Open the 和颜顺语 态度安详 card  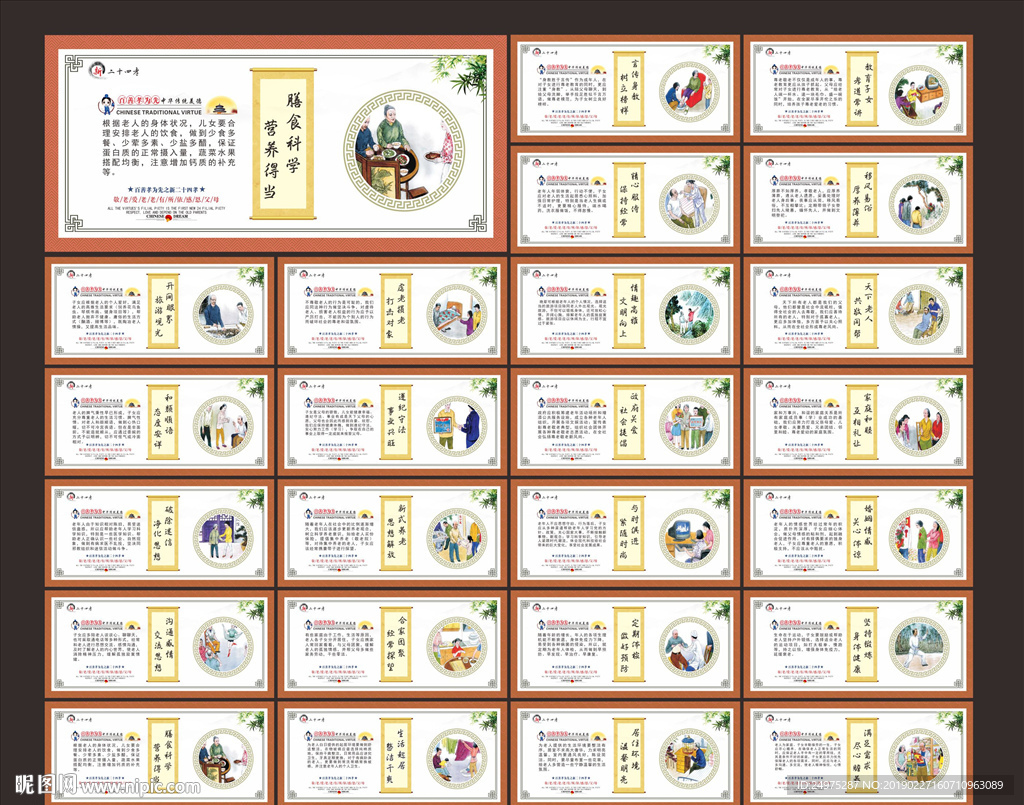click(x=159, y=422)
